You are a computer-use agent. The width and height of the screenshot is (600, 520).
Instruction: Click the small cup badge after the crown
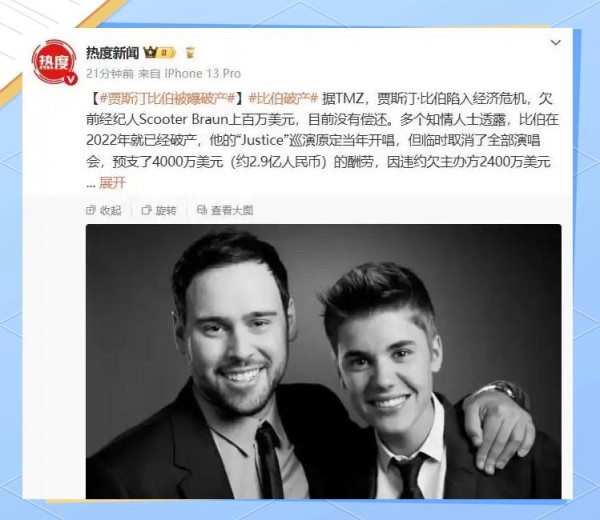tap(190, 52)
